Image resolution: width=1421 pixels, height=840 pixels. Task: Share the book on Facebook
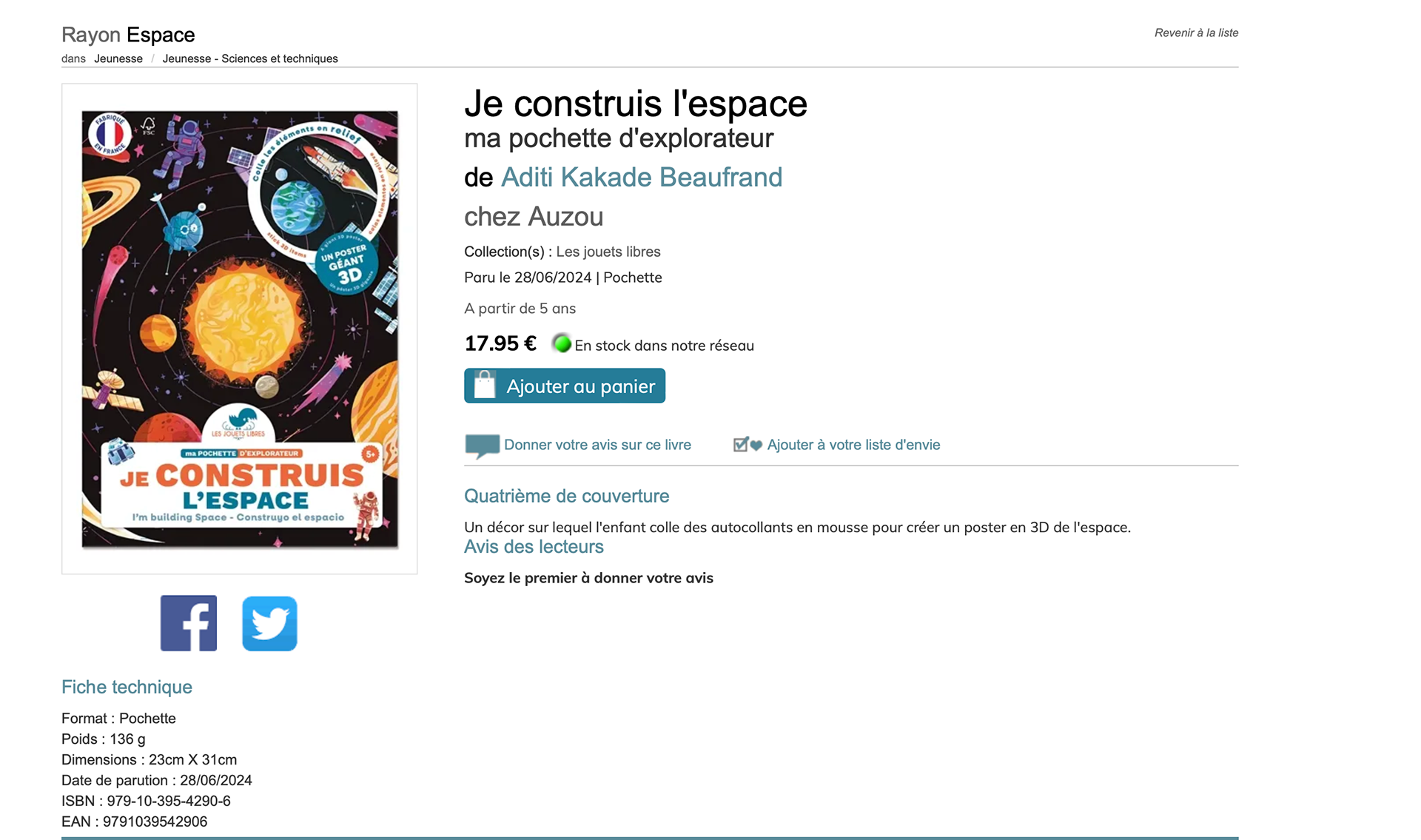189,623
